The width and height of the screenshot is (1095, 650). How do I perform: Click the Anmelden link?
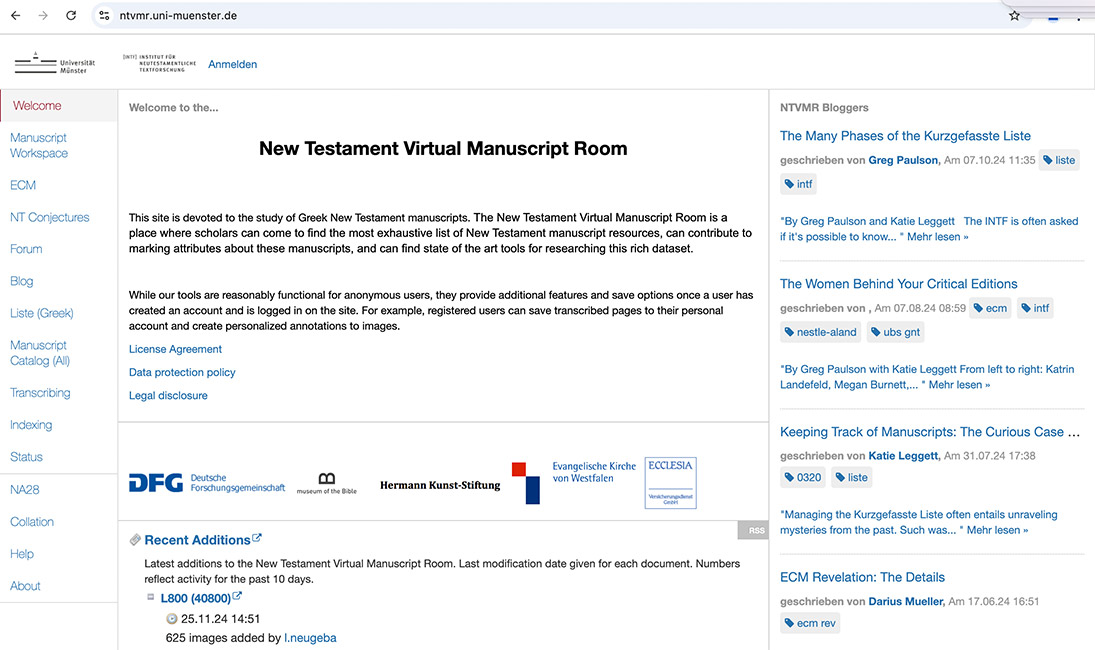(x=232, y=63)
